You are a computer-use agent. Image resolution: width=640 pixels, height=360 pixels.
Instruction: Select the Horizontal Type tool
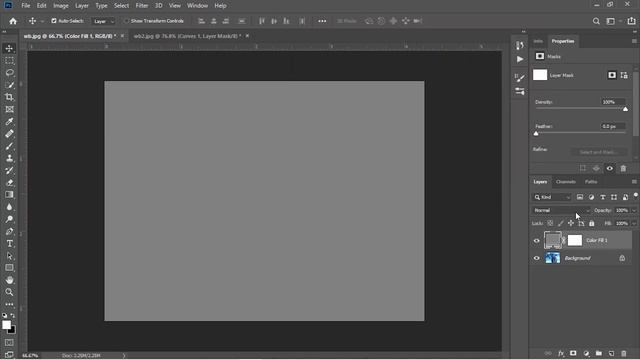(9, 244)
